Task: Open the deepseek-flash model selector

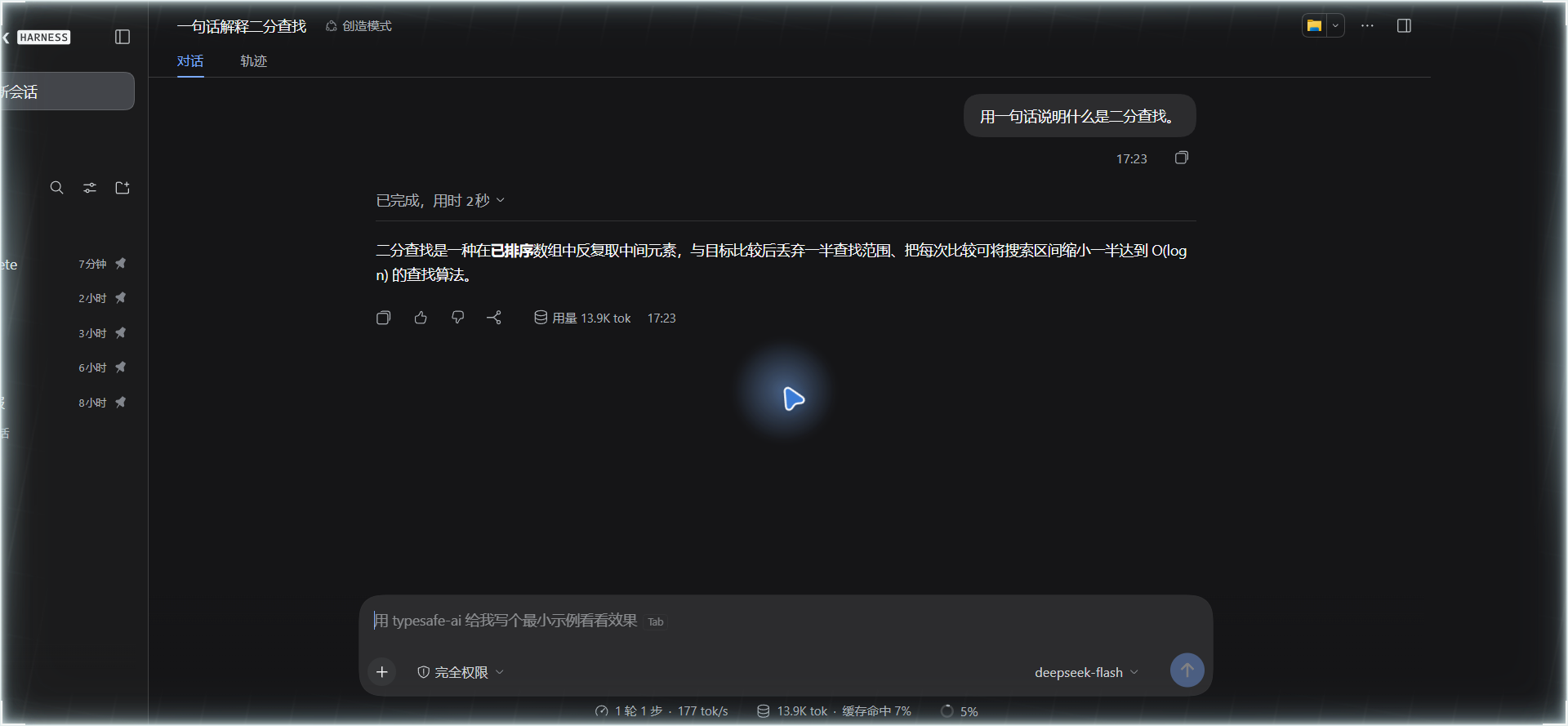Action: click(x=1086, y=672)
